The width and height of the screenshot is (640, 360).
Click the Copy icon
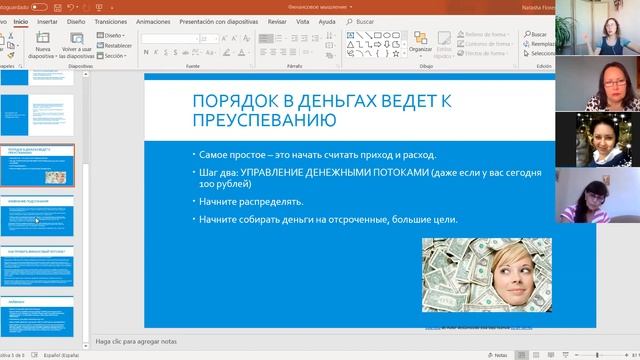[11, 46]
